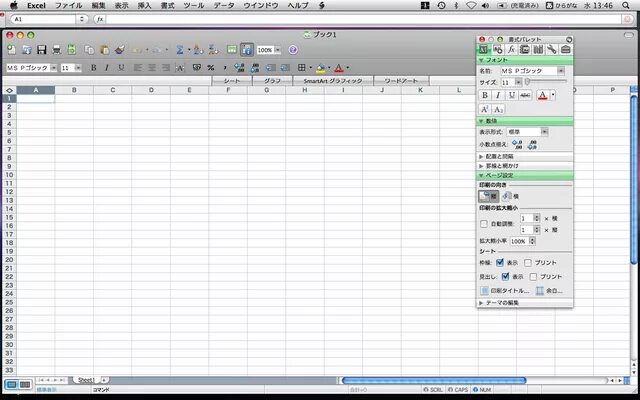Screen dimensions: 640x400
Task: Click the Save floppy disk icon
Action: (42, 50)
